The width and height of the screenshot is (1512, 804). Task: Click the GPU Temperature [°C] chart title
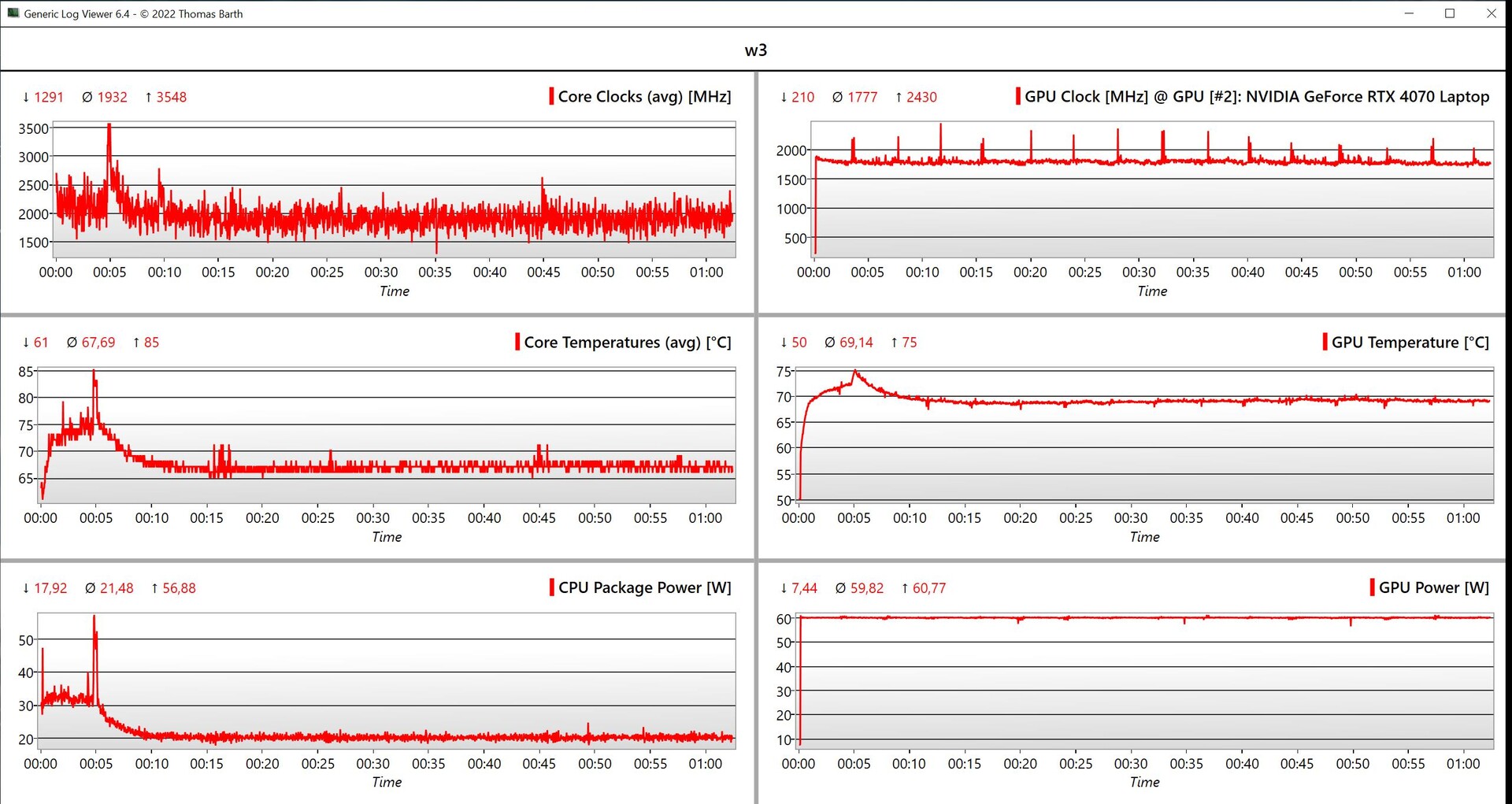[1410, 343]
